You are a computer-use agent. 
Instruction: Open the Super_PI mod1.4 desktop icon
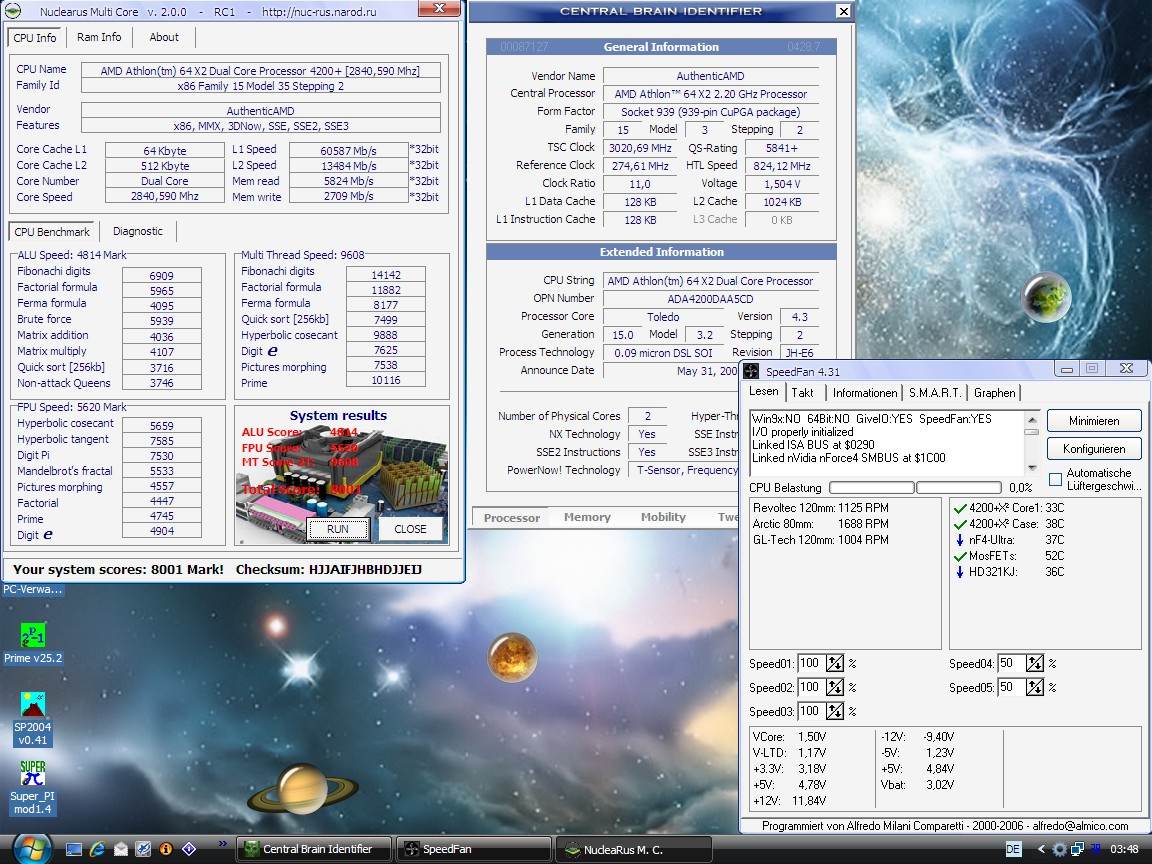pyautogui.click(x=32, y=788)
